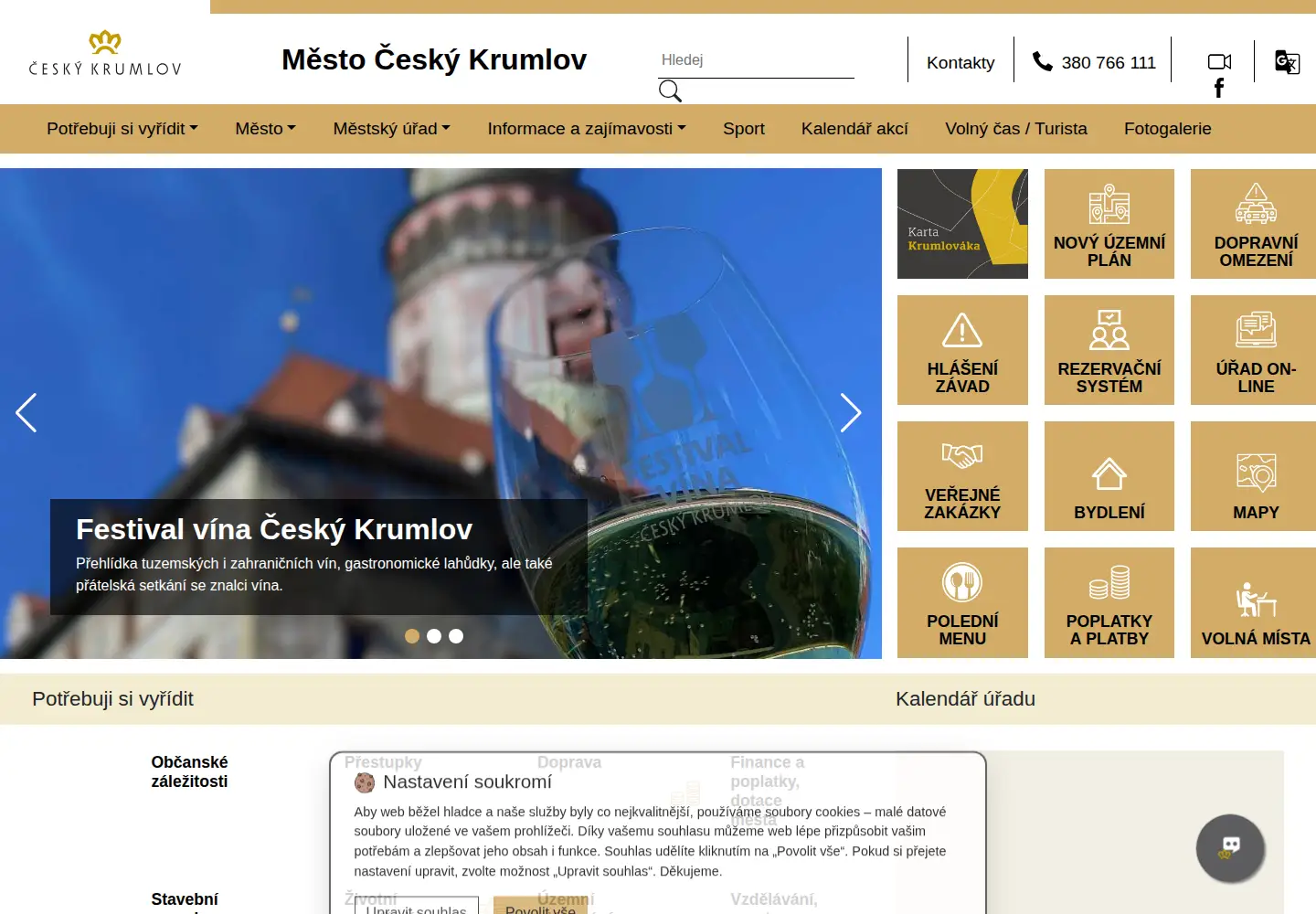Select the first carousel slide dot
Image resolution: width=1316 pixels, height=914 pixels.
[412, 636]
